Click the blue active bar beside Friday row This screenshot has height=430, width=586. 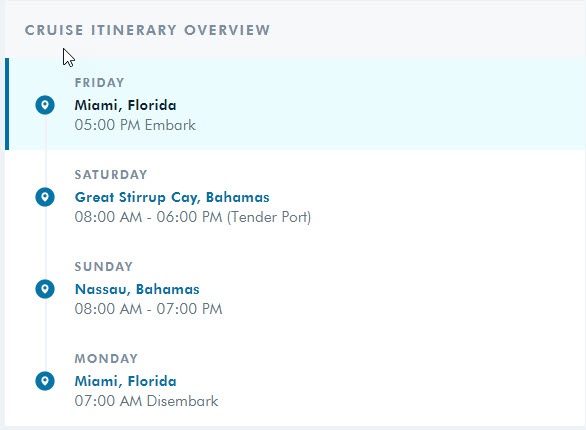(x=7, y=104)
